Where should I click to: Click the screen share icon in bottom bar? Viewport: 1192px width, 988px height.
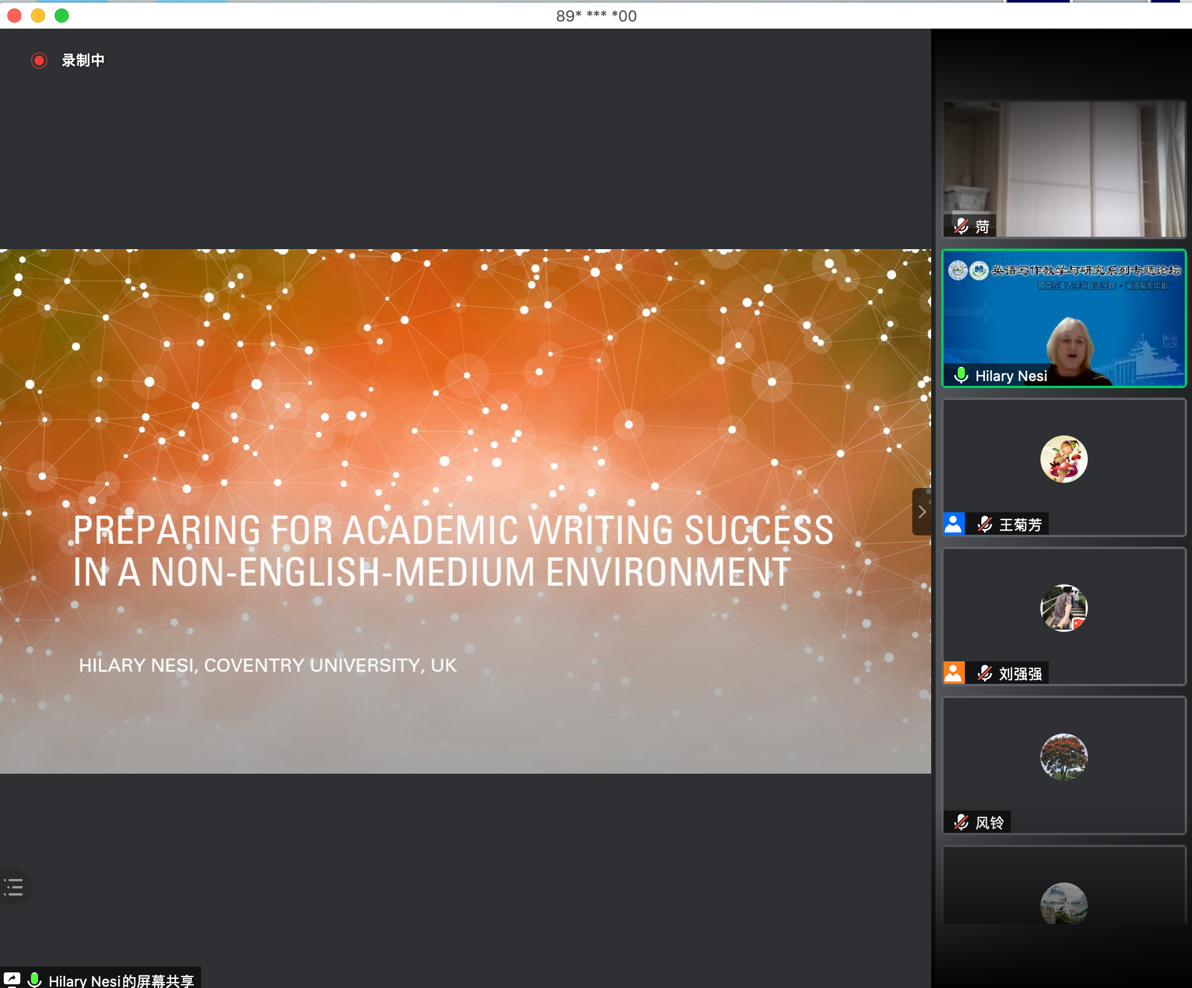click(12, 979)
